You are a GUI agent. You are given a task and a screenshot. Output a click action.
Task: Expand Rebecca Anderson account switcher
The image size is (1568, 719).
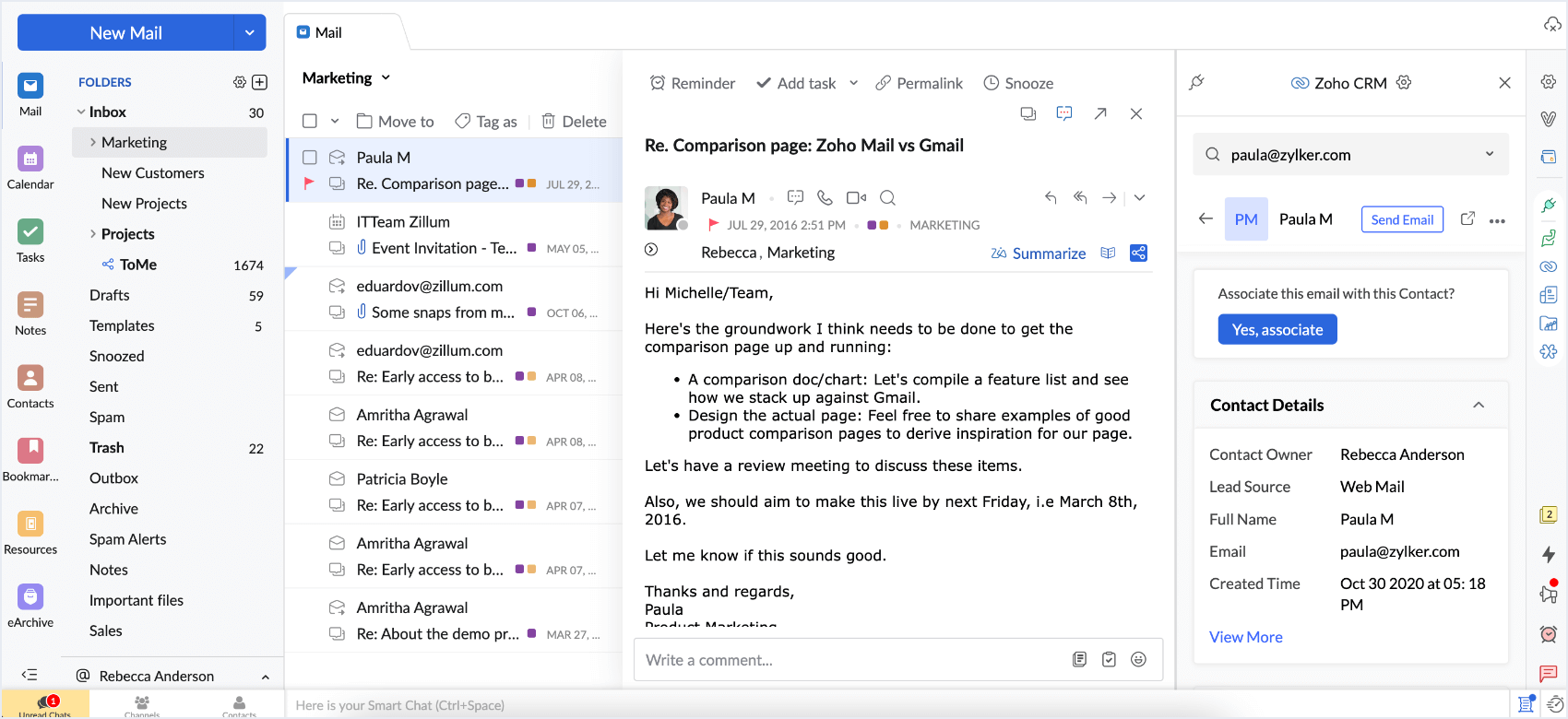point(266,677)
